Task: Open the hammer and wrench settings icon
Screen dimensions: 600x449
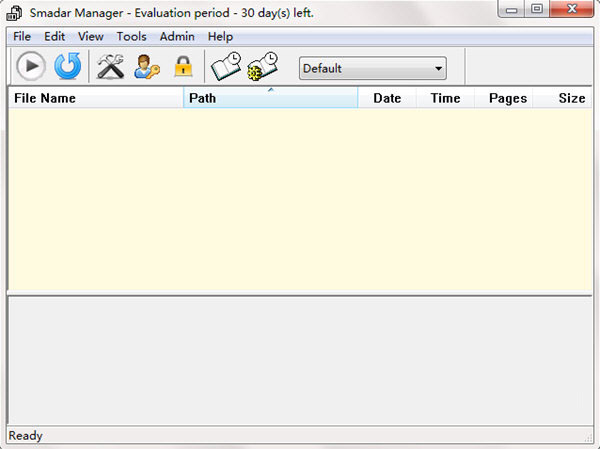Action: (110, 66)
